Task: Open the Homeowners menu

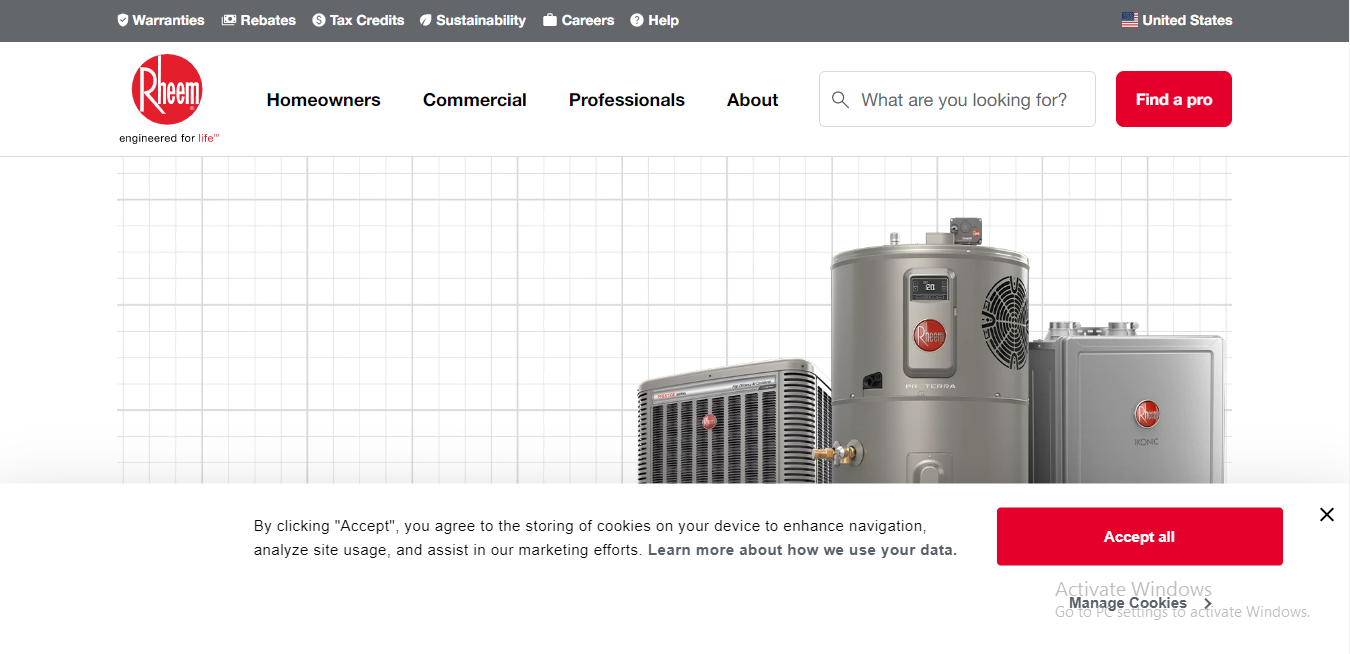Action: pyautogui.click(x=324, y=100)
